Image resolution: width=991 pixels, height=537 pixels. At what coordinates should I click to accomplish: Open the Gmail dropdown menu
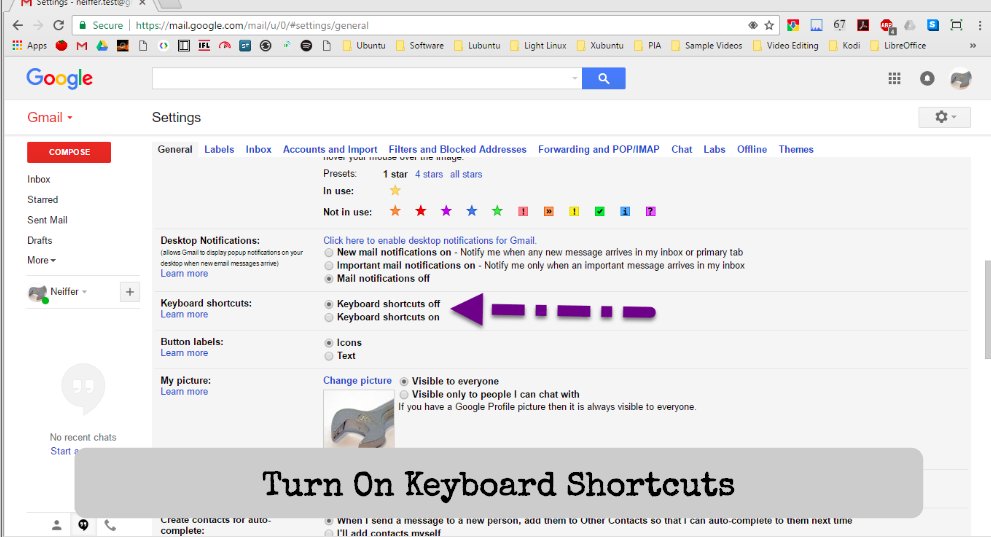(50, 118)
